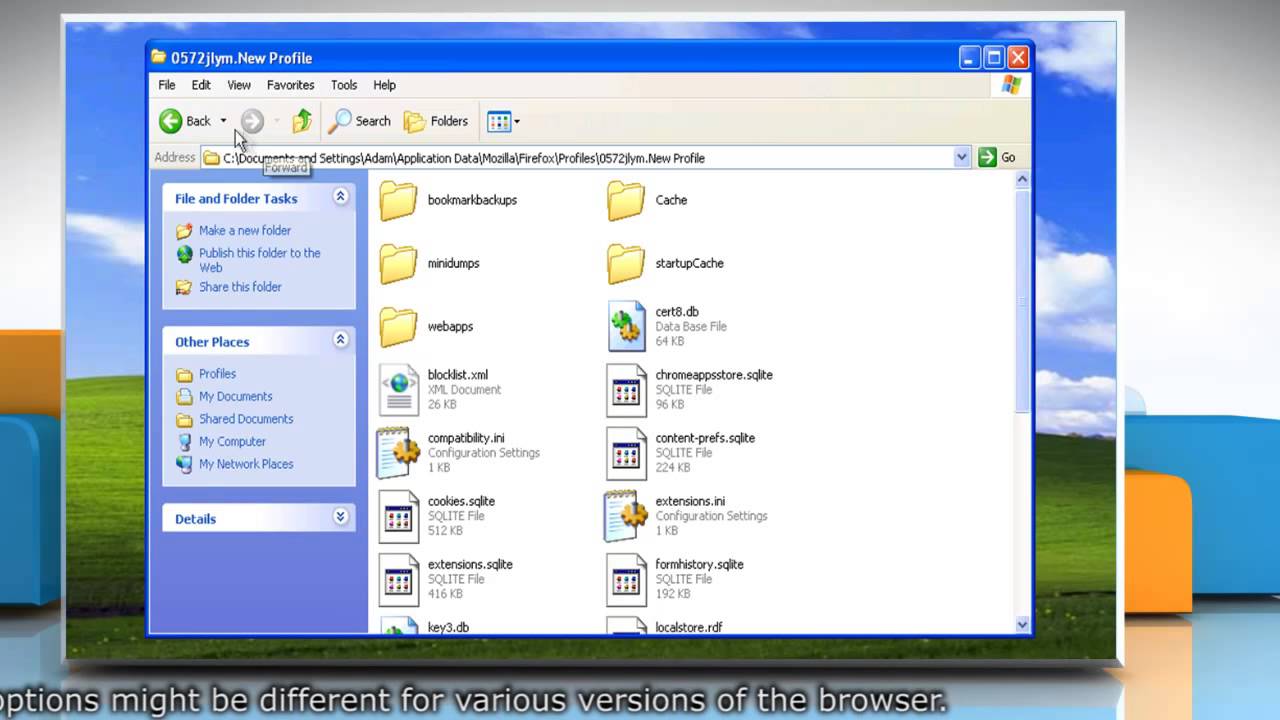
Task: Open Profiles in Other Places
Action: [217, 374]
